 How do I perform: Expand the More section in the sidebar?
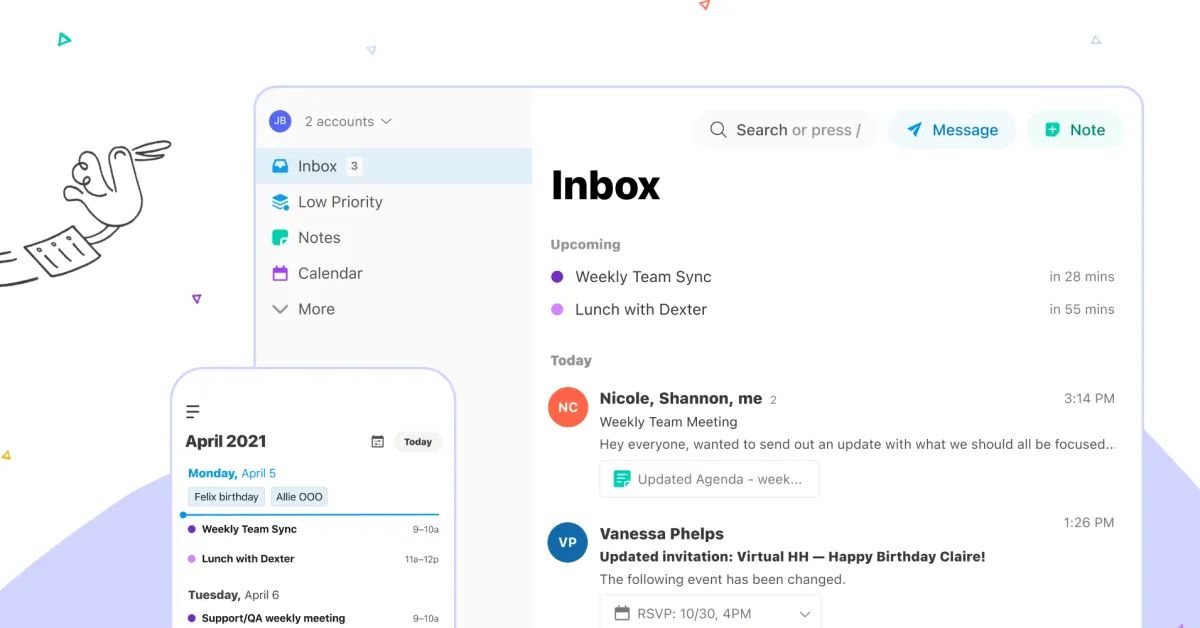[281, 309]
